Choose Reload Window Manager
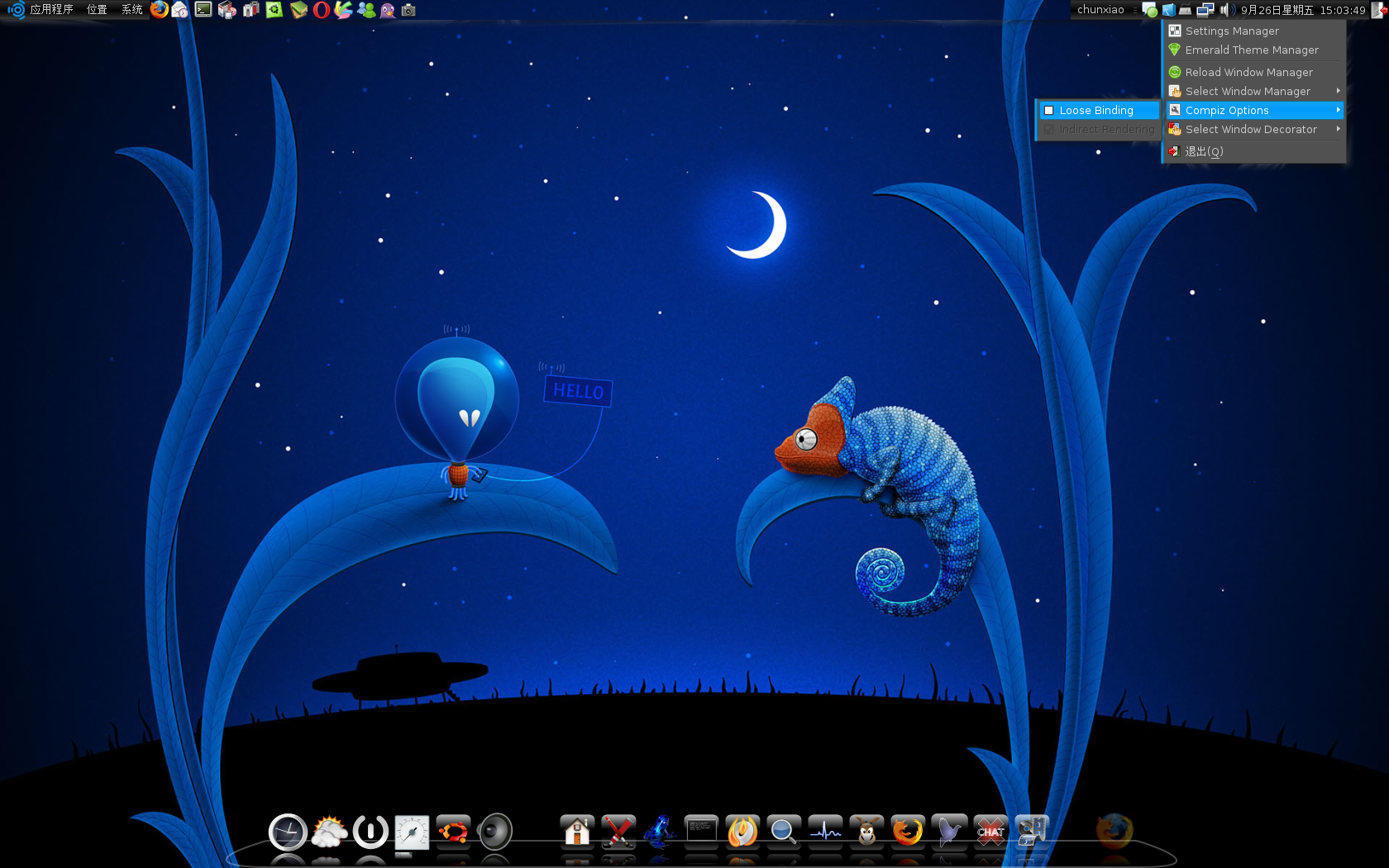 pyautogui.click(x=1255, y=72)
